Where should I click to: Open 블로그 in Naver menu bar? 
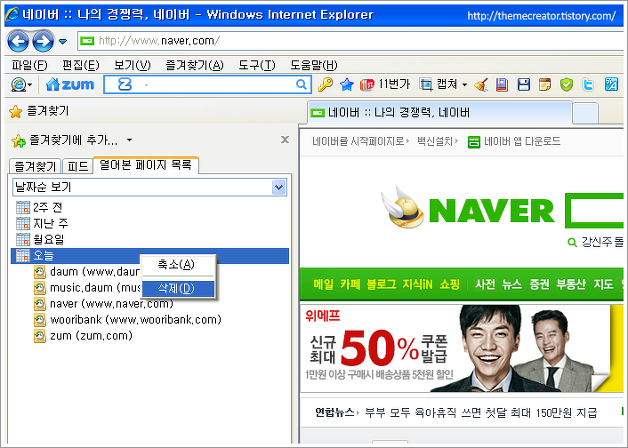pos(381,284)
